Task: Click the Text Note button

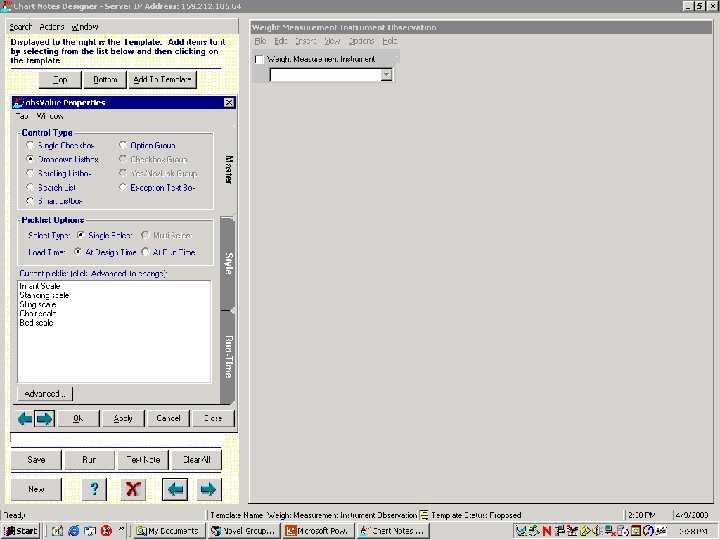Action: (x=143, y=460)
